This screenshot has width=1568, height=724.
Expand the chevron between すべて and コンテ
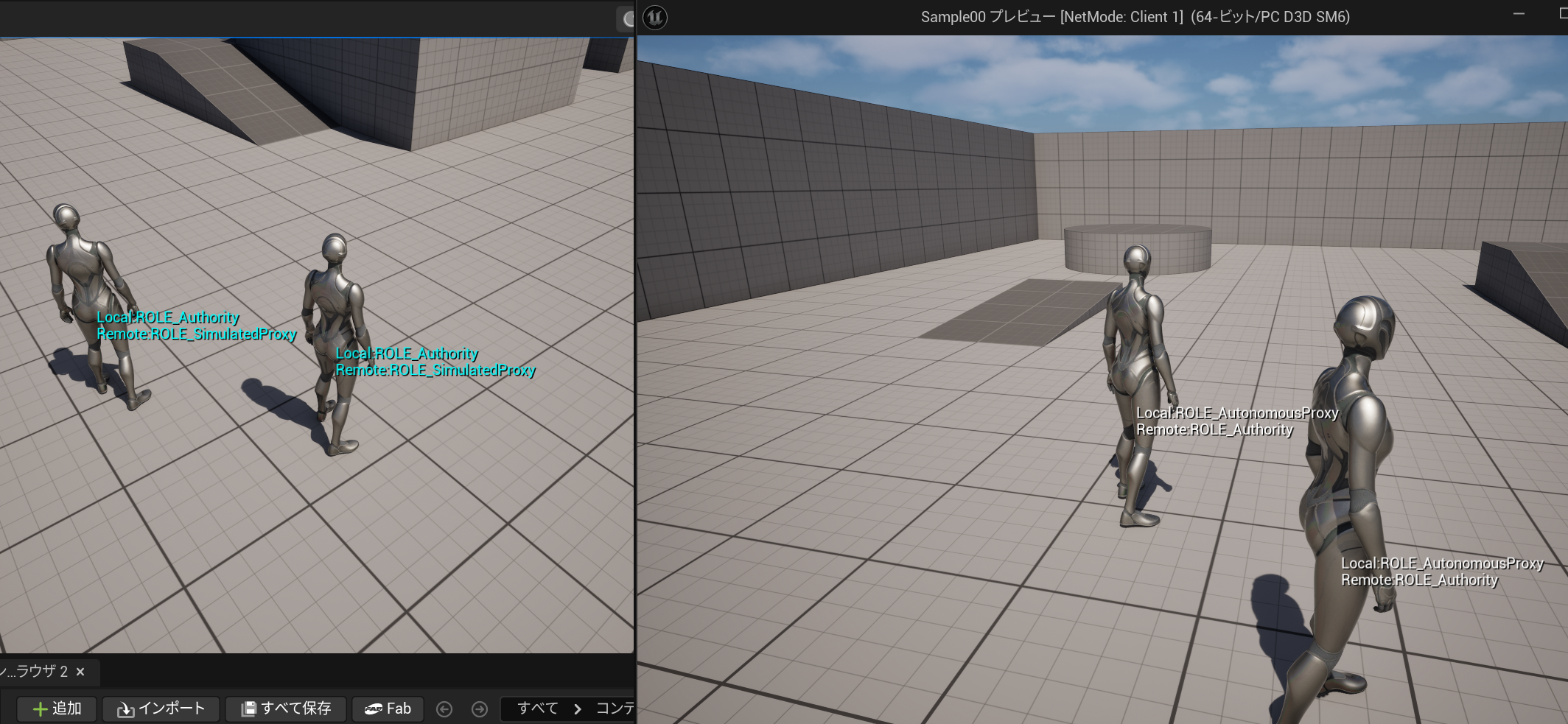(577, 709)
